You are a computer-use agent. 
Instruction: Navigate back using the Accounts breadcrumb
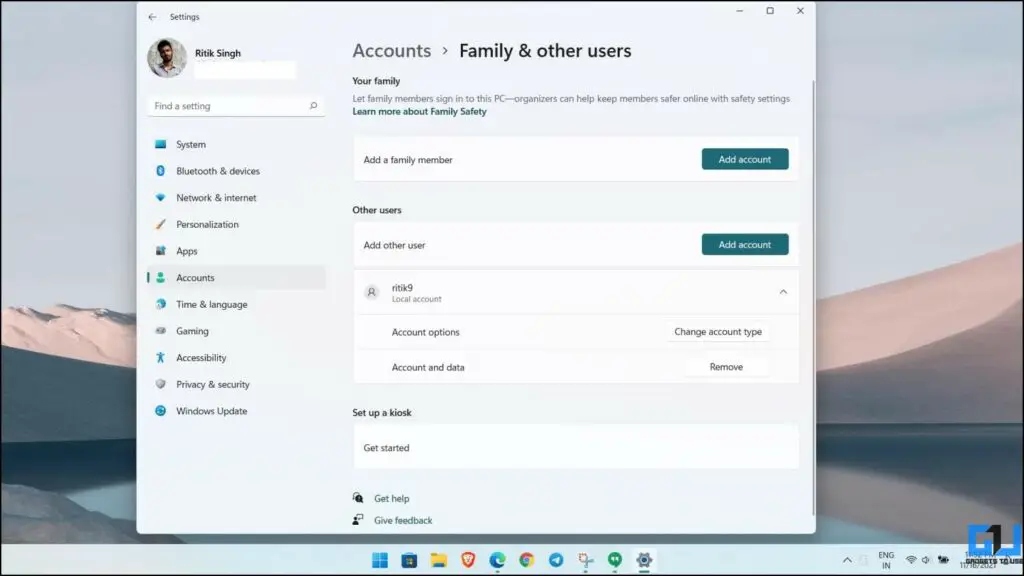point(392,50)
